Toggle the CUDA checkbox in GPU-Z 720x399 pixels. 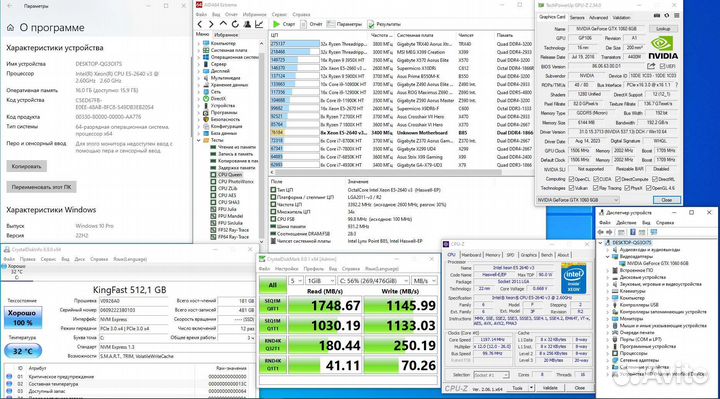pyautogui.click(x=596, y=179)
